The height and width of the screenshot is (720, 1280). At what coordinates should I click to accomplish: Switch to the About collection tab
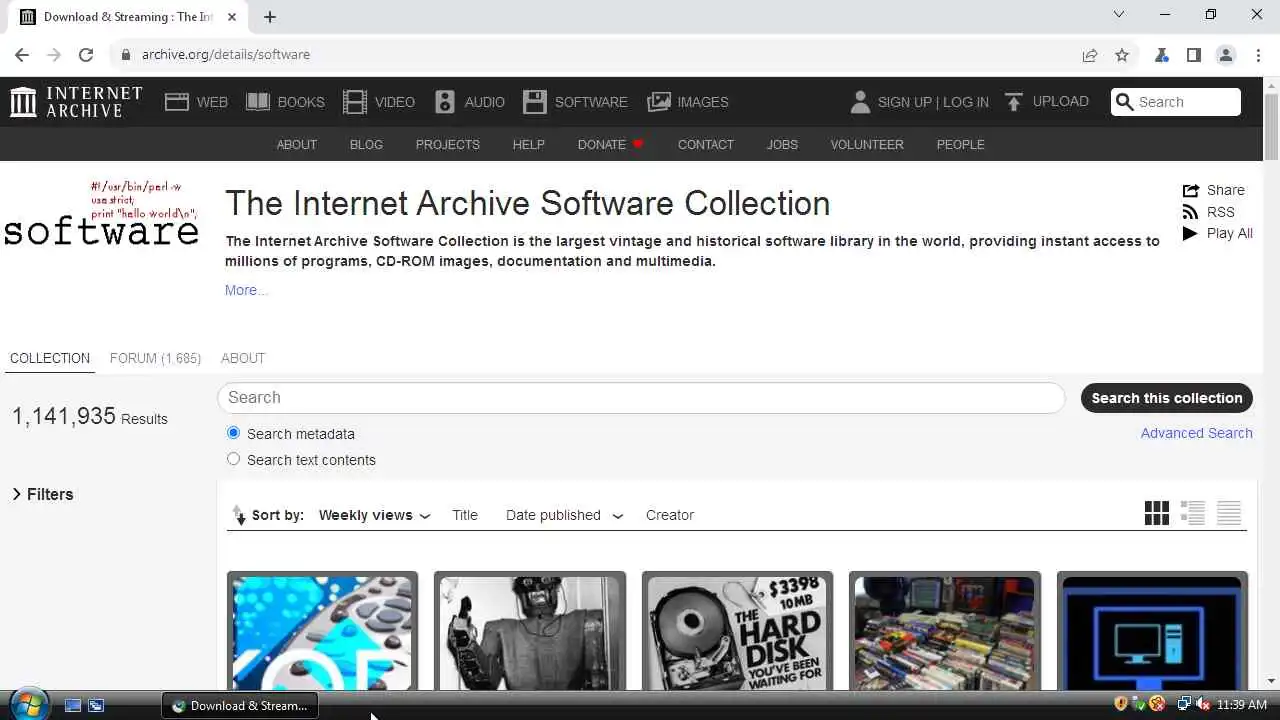pos(243,358)
